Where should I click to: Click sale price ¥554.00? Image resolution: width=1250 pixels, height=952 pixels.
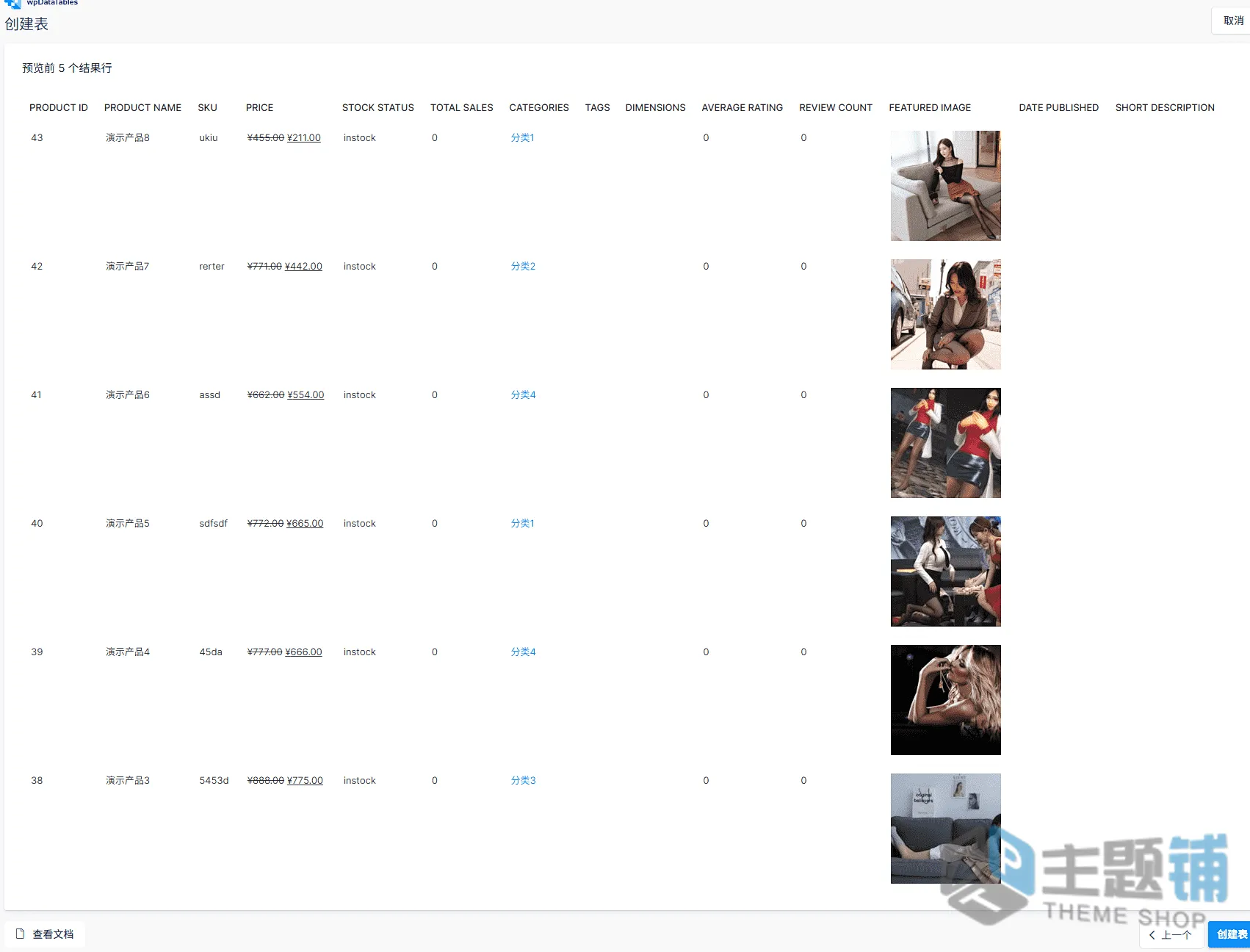(306, 394)
